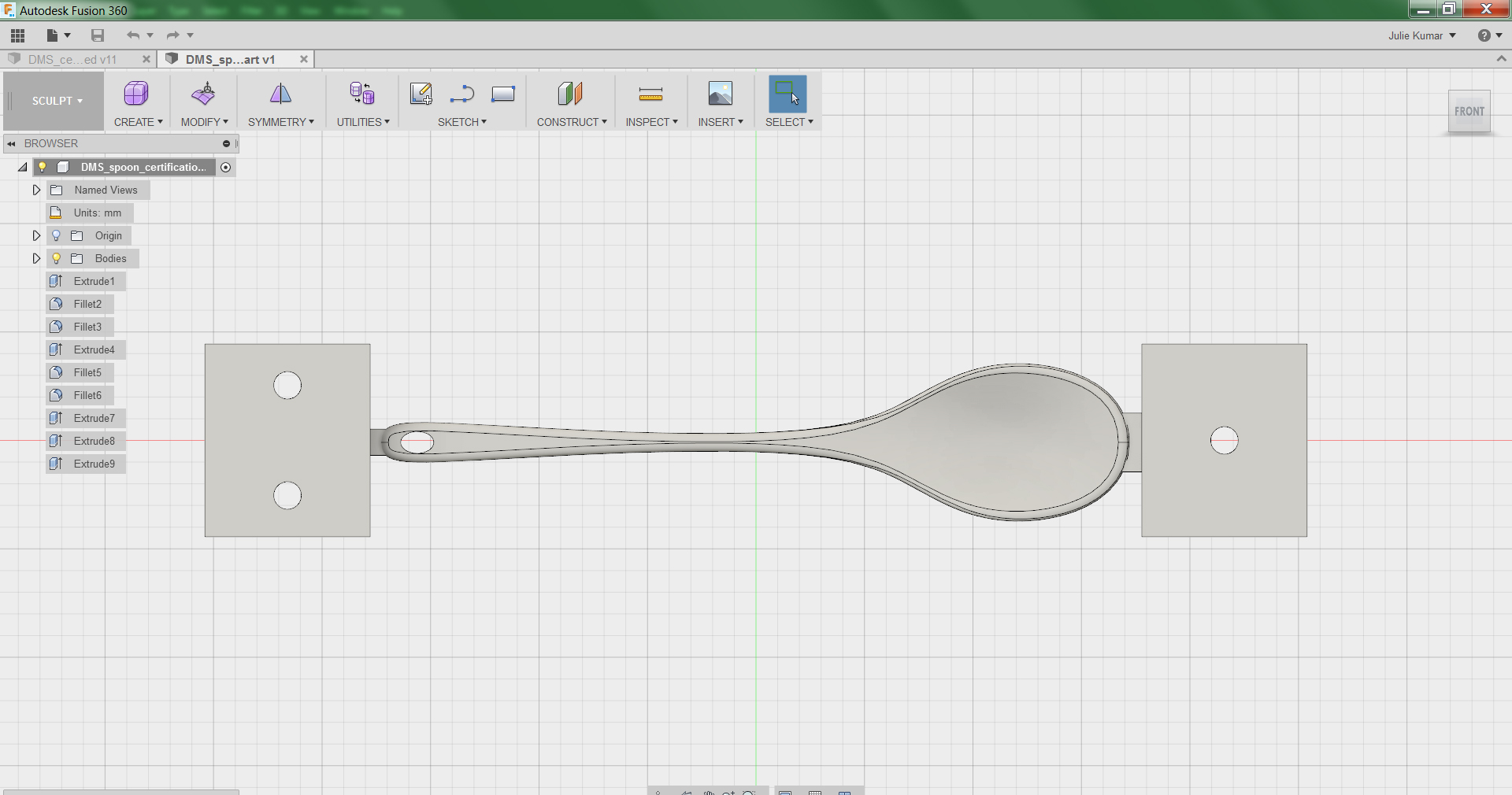Toggle Origin visibility lightbulb

(x=56, y=235)
